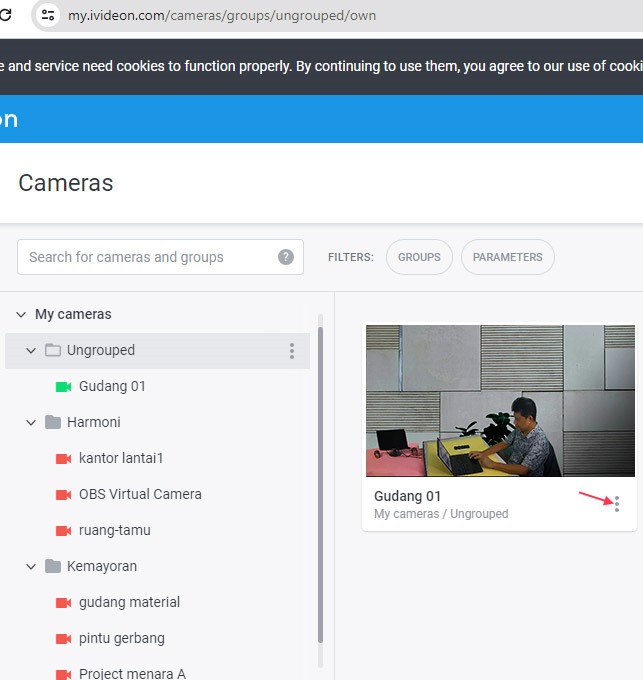The image size is (643, 680).
Task: Select Project menara A camera
Action: pyautogui.click(x=132, y=673)
